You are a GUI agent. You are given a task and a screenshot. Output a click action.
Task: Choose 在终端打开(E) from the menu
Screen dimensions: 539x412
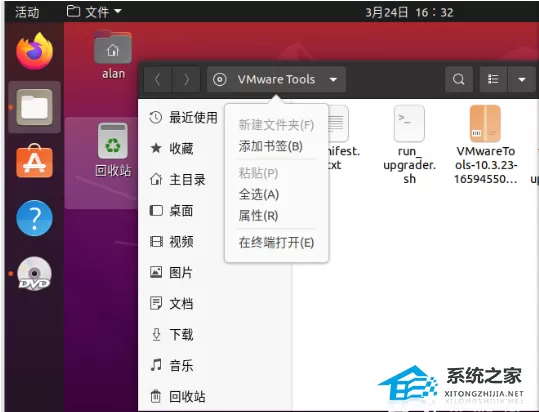[x=276, y=243]
